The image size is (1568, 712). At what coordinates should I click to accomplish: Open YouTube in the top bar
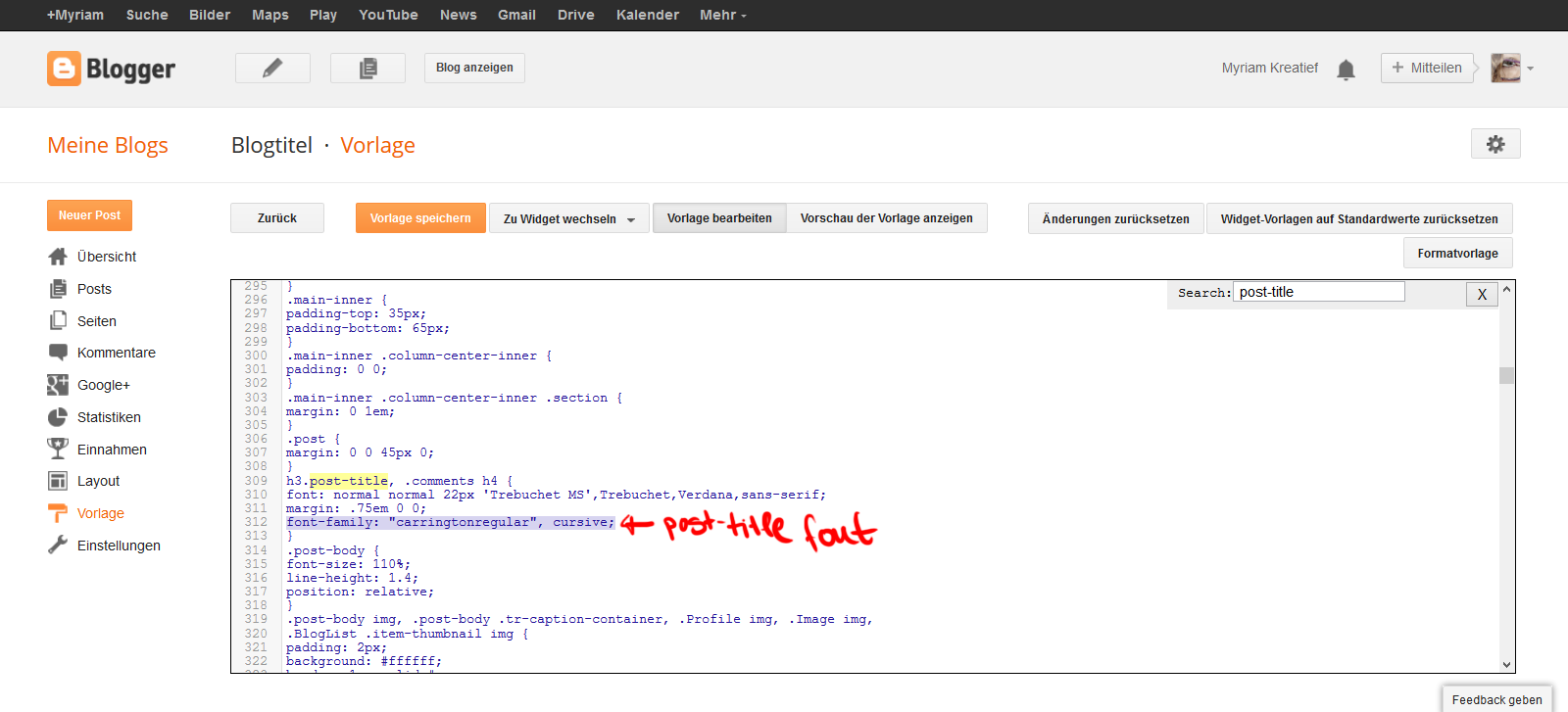[388, 15]
